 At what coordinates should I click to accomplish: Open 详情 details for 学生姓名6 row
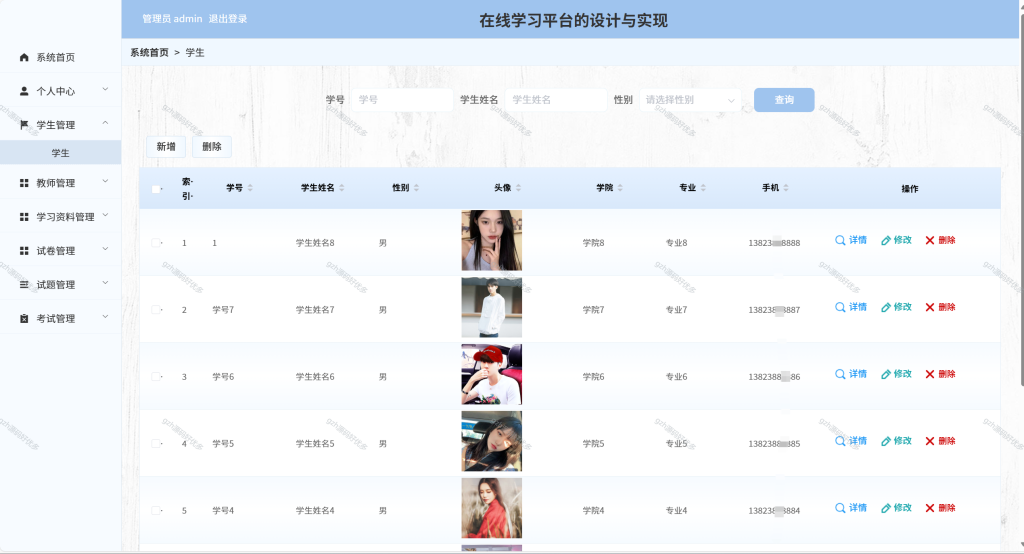[851, 374]
